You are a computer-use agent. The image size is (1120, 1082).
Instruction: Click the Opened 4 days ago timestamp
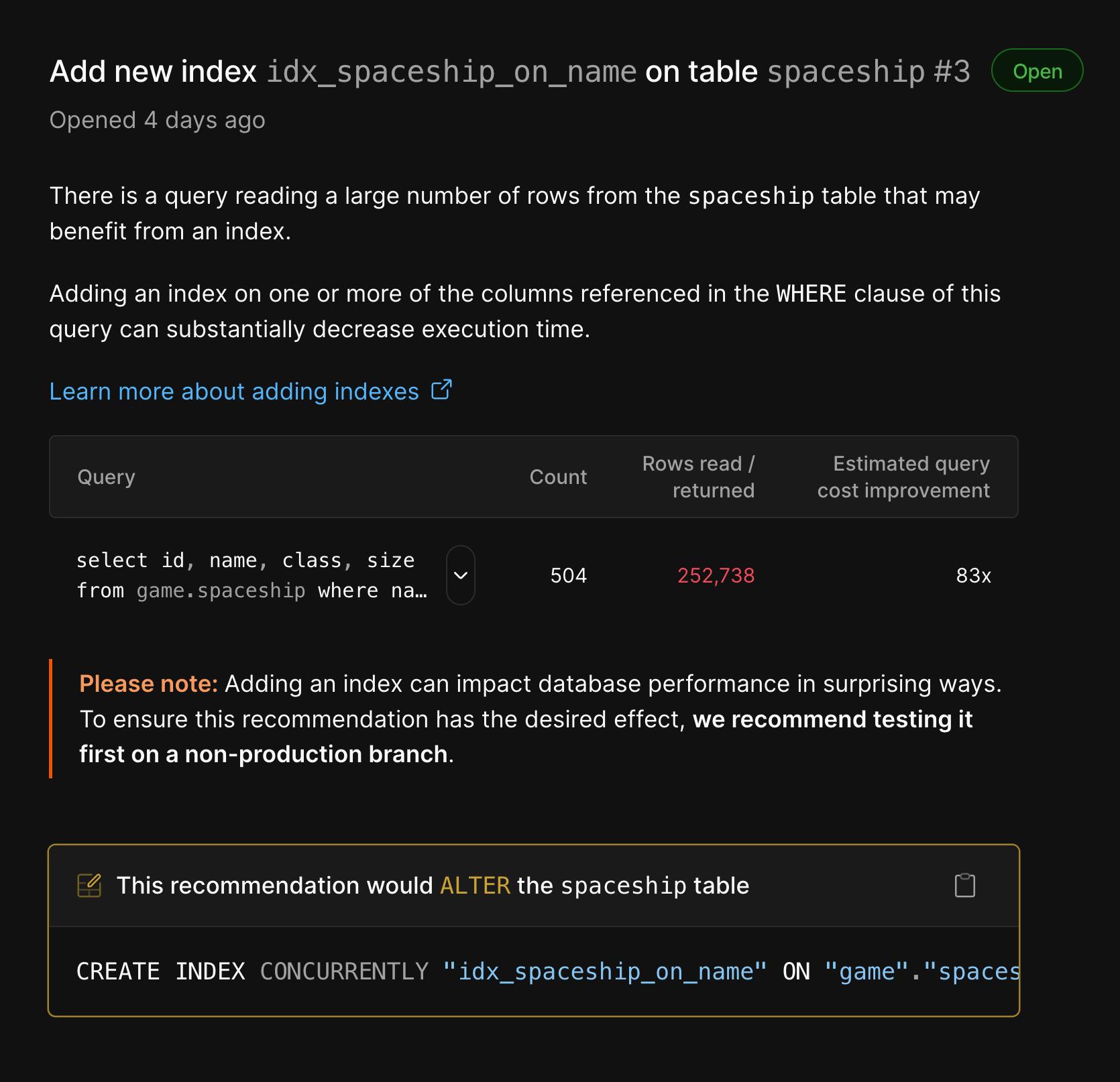(x=157, y=119)
